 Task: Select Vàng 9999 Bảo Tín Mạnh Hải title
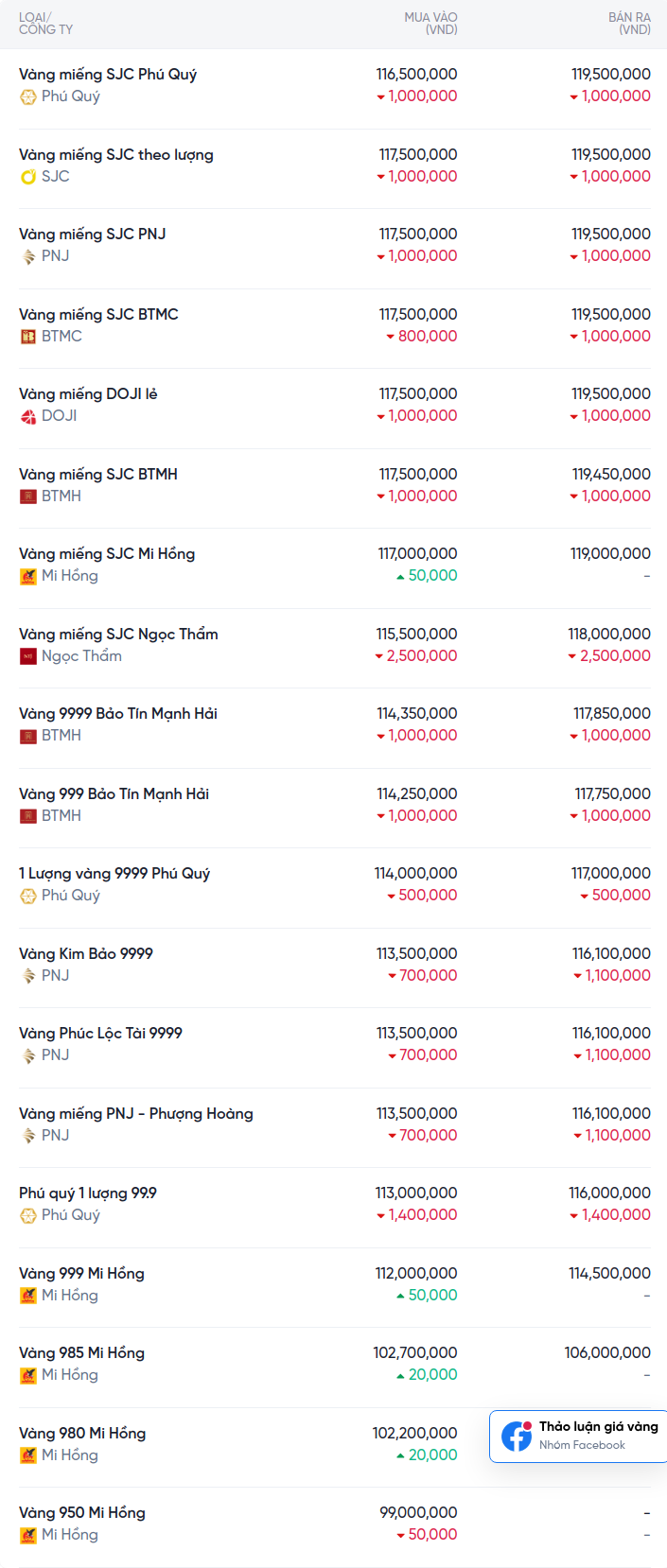118,714
